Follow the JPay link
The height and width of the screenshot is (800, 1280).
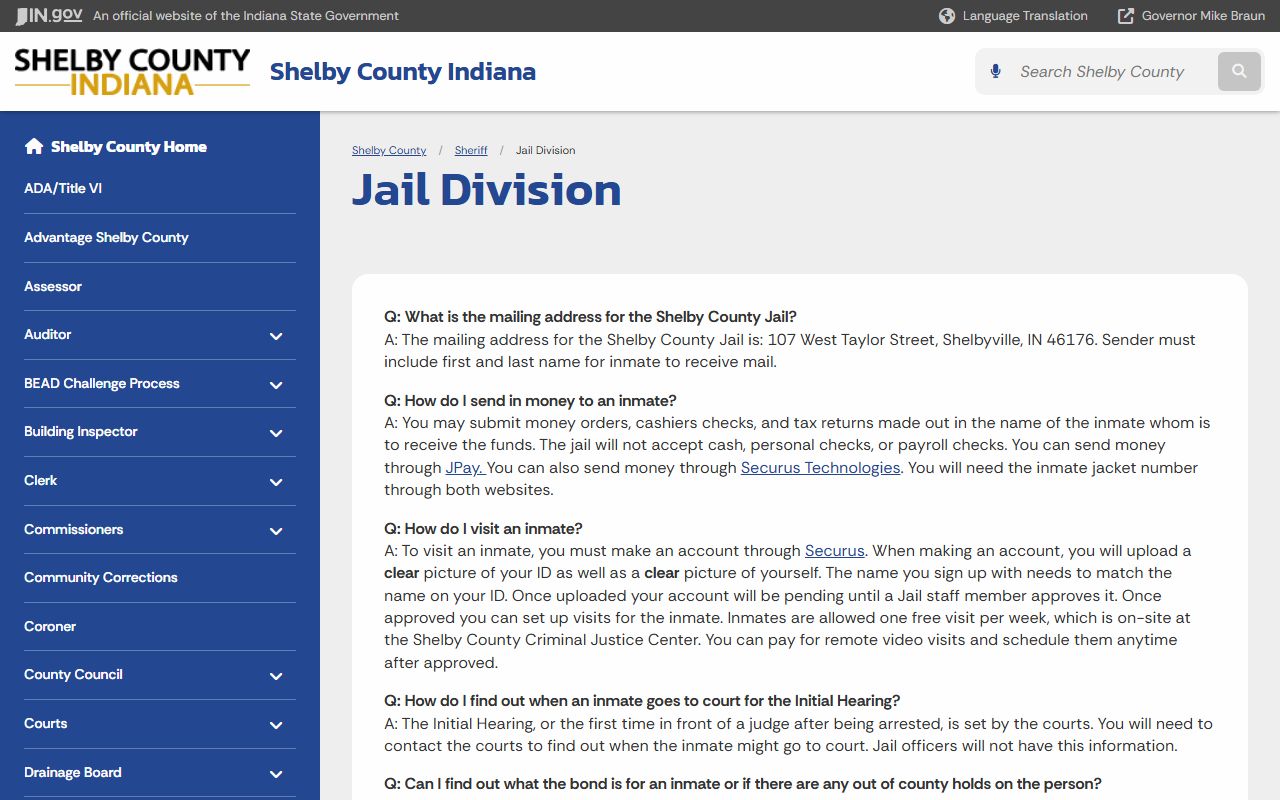point(465,467)
